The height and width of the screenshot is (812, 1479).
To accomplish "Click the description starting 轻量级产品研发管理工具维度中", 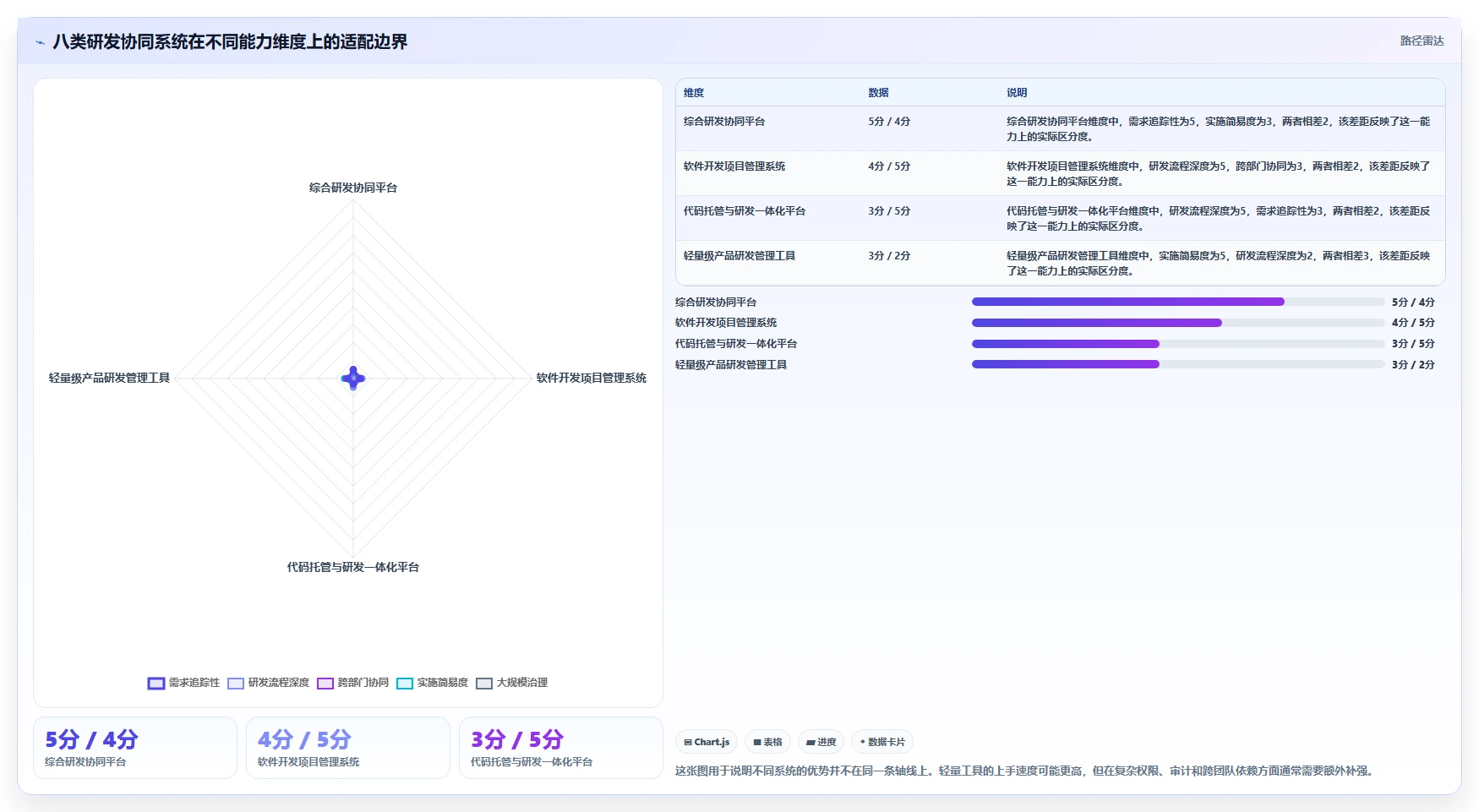I will [1218, 264].
